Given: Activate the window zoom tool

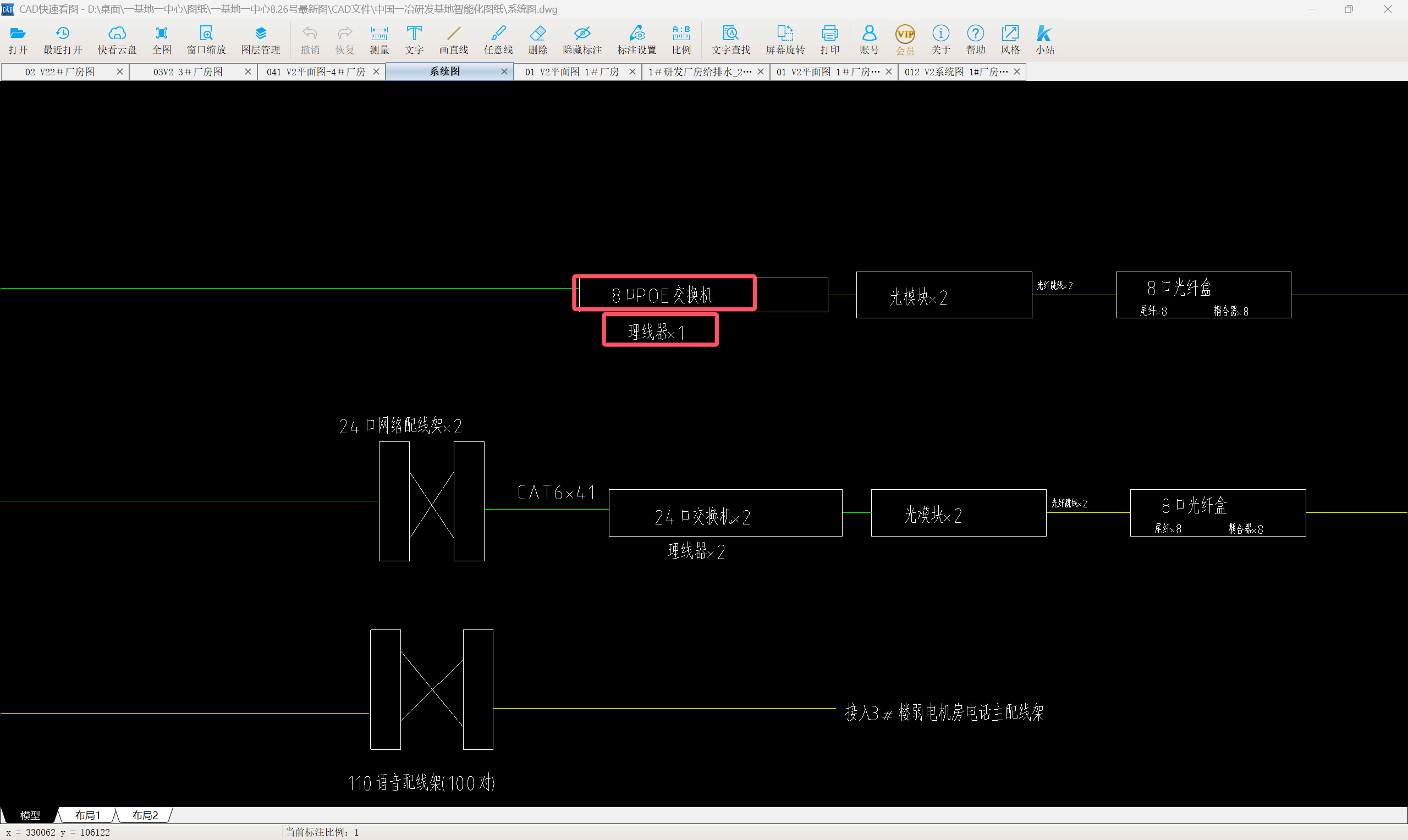Looking at the screenshot, I should click(206, 40).
